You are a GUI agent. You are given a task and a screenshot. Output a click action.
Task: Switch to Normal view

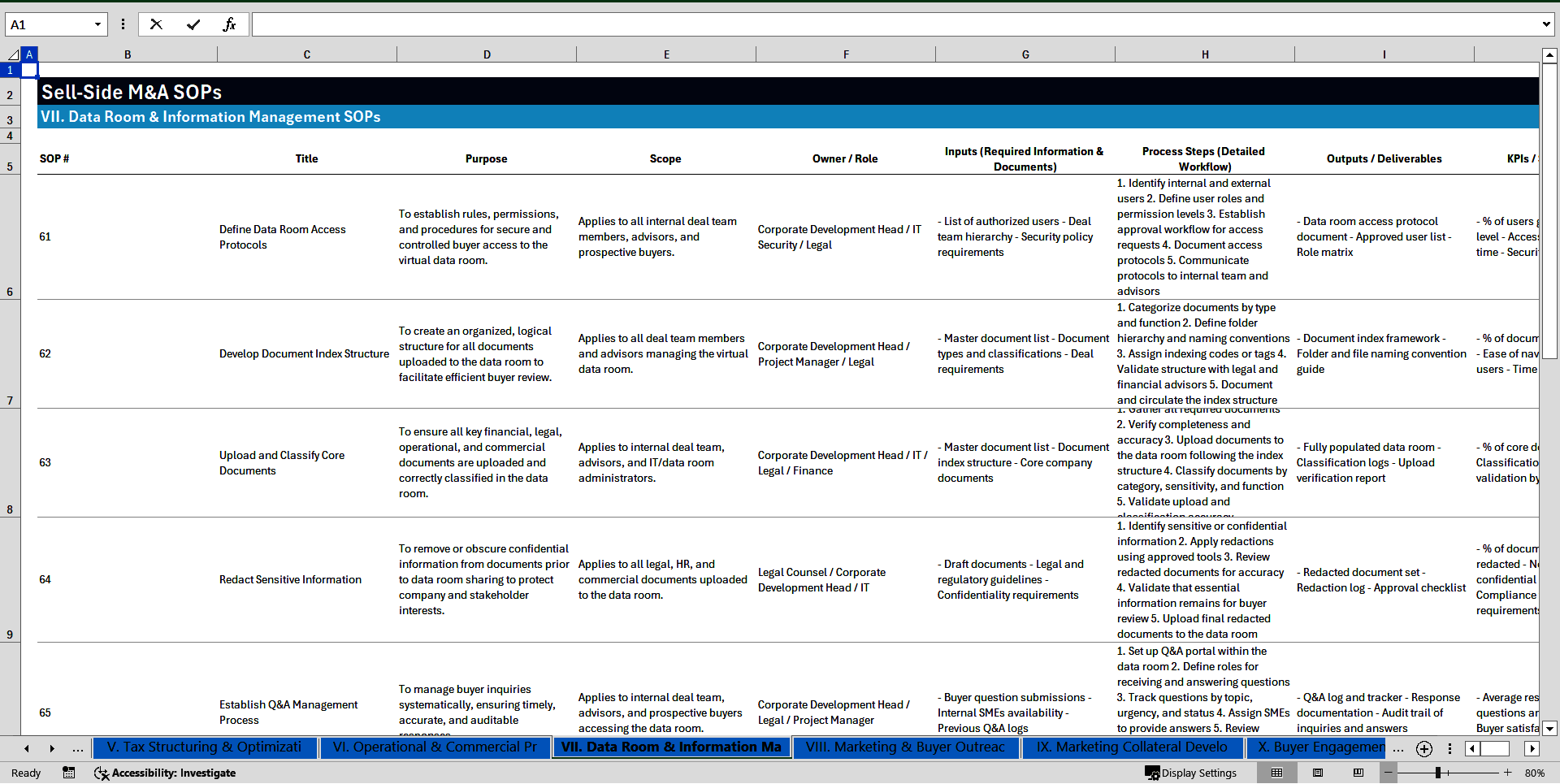[1276, 773]
